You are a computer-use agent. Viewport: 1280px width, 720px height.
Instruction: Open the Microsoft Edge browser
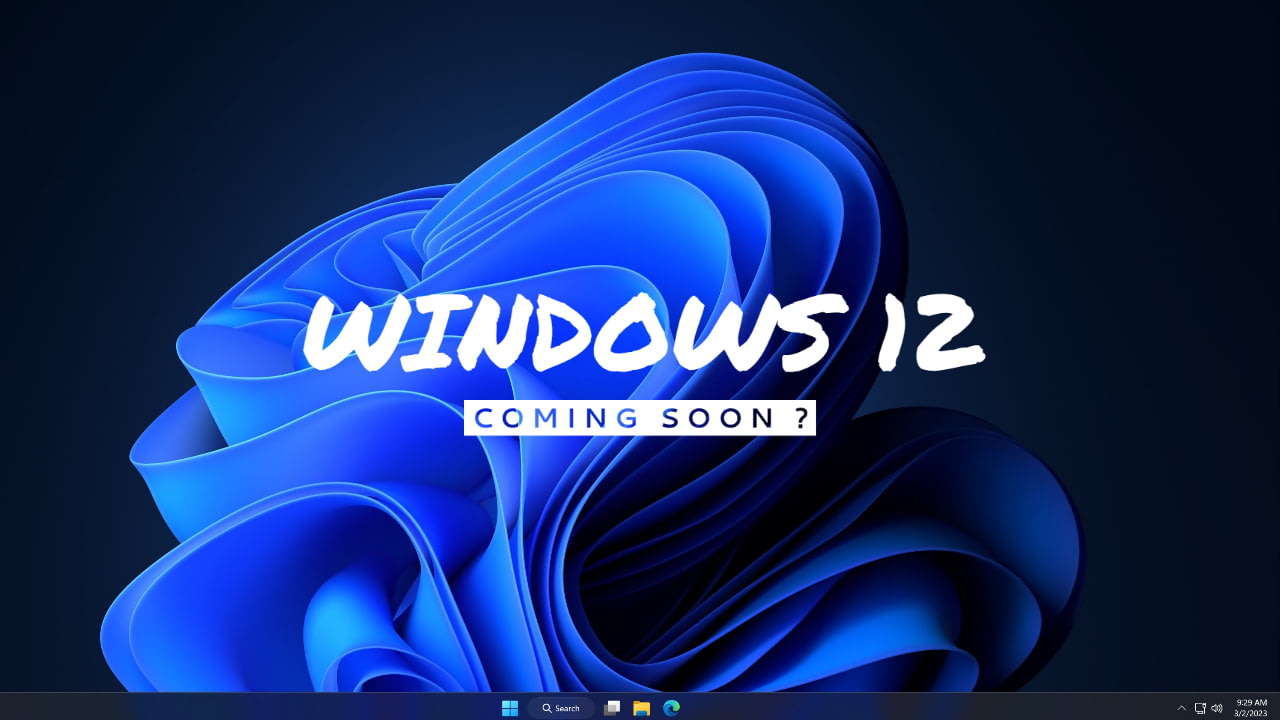671,708
